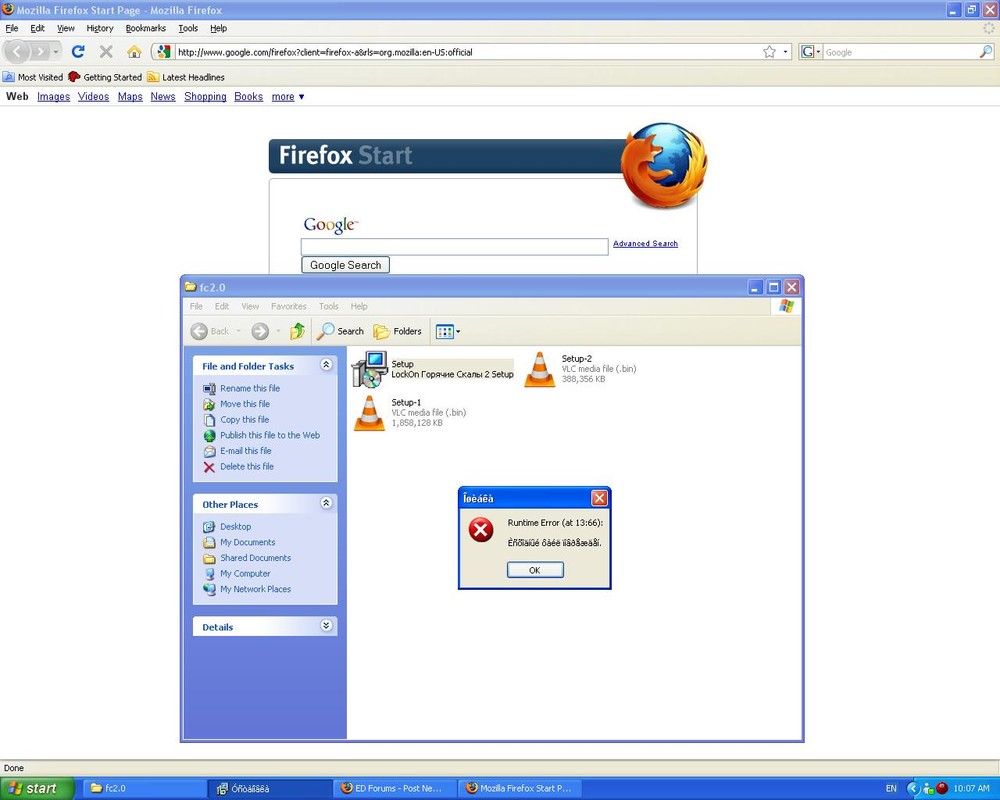Collapse Other Places panel
This screenshot has height=800, width=1000.
click(326, 503)
